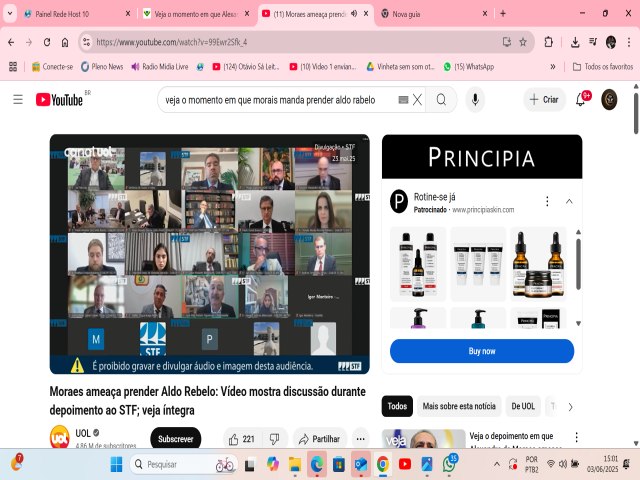This screenshot has height=480, width=640.
Task: Click the browser address bar URL
Action: 171,42
